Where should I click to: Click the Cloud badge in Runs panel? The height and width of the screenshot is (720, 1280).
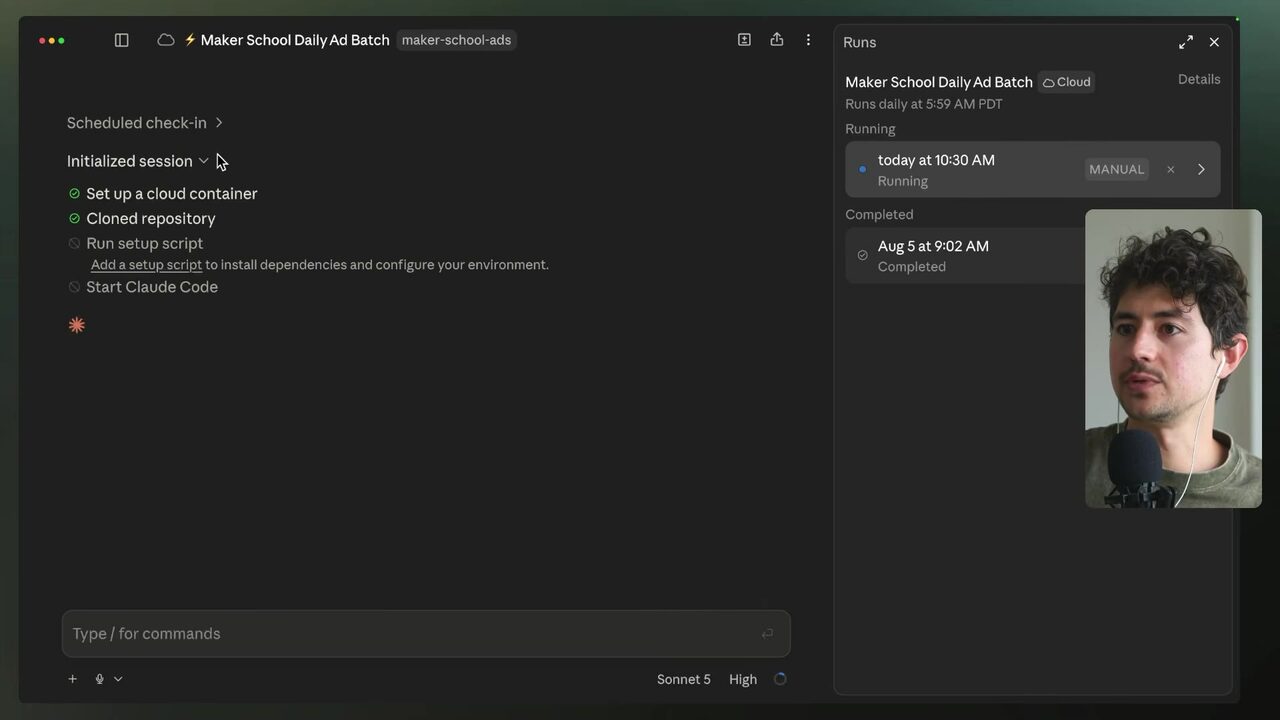tap(1066, 82)
